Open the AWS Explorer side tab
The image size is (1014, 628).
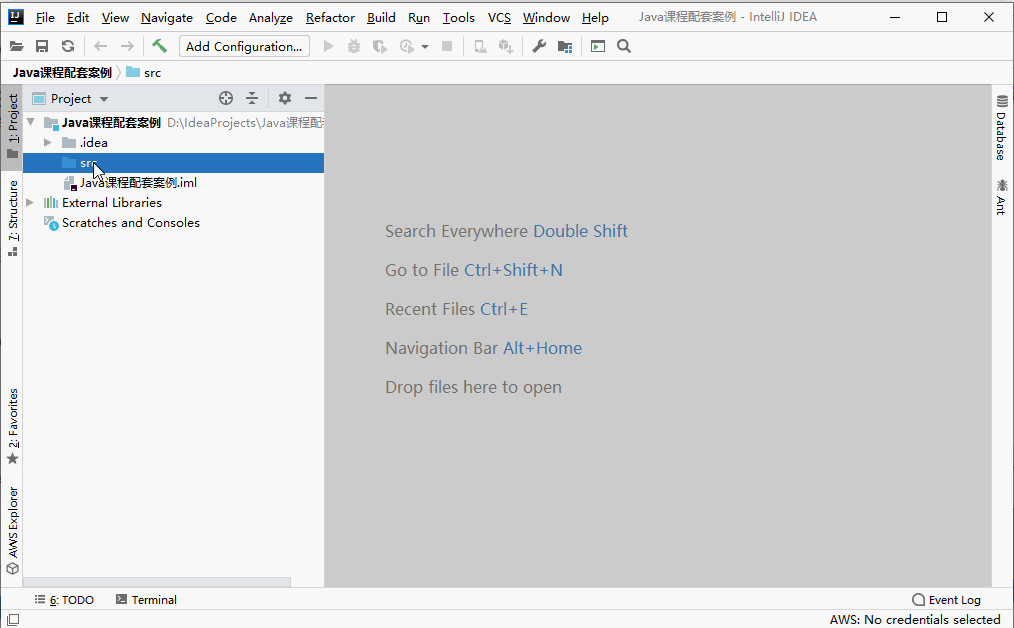tap(12, 530)
